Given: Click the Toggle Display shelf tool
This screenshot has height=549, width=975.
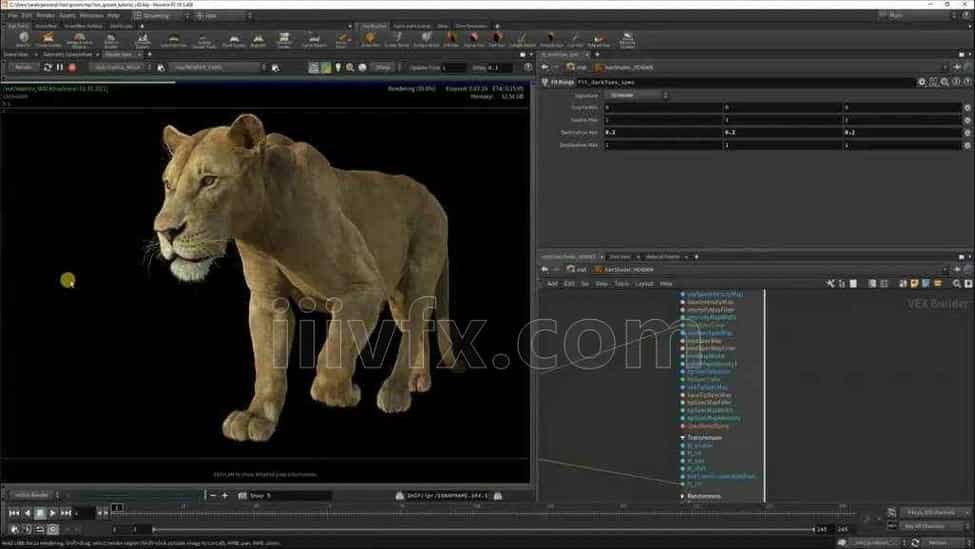Looking at the screenshot, I should tap(142, 40).
